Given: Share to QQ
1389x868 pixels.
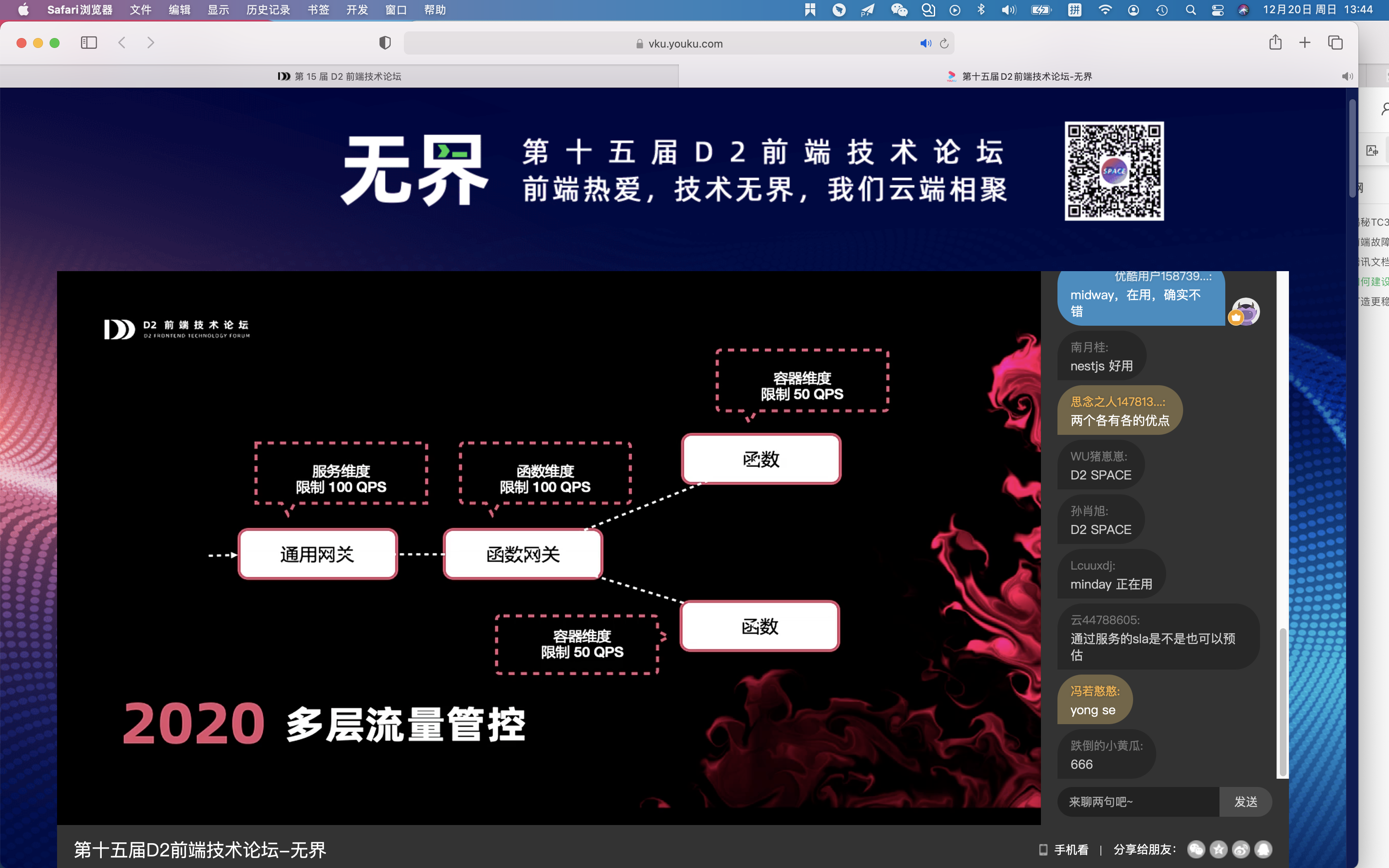Looking at the screenshot, I should tap(1263, 850).
